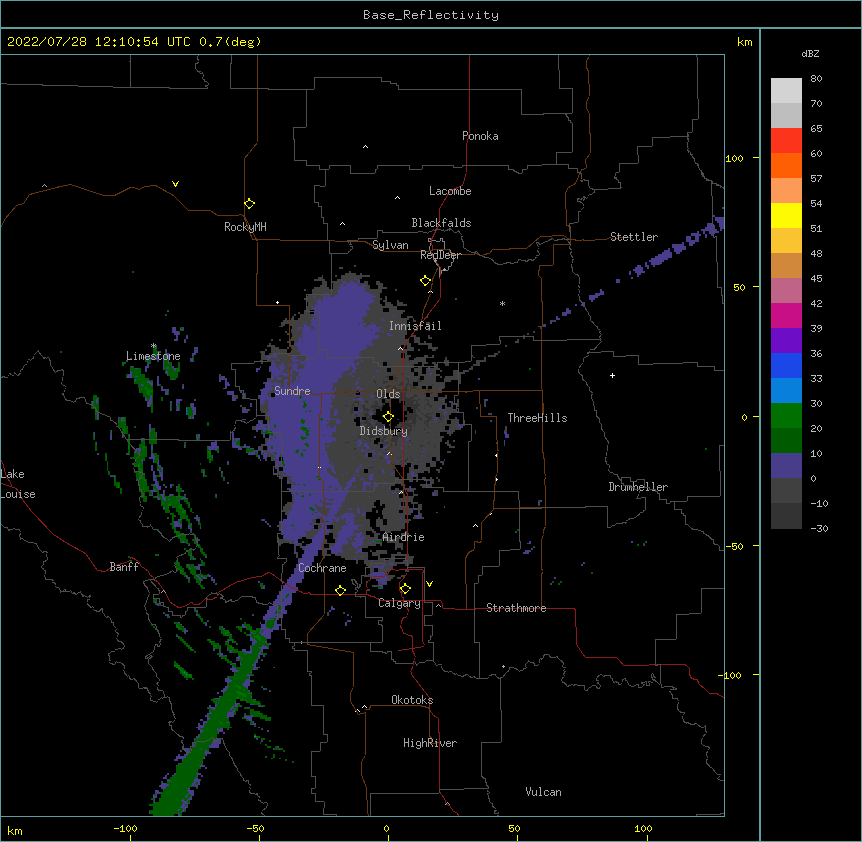Click the Calgary city label
This screenshot has width=862, height=842.
(400, 603)
